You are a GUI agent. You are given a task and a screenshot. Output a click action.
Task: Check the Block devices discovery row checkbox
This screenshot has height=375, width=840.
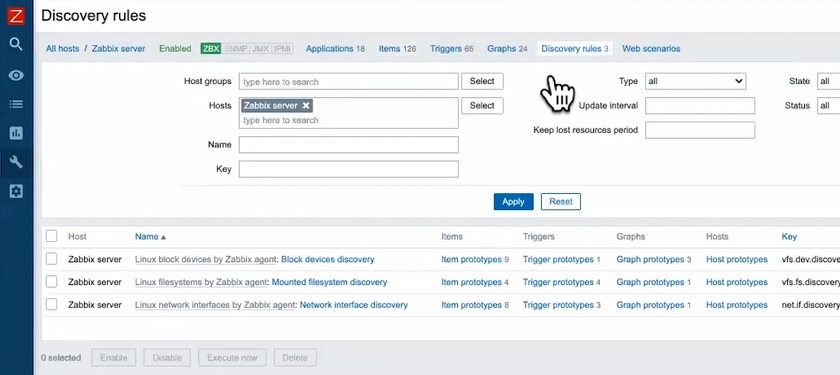pyautogui.click(x=51, y=259)
